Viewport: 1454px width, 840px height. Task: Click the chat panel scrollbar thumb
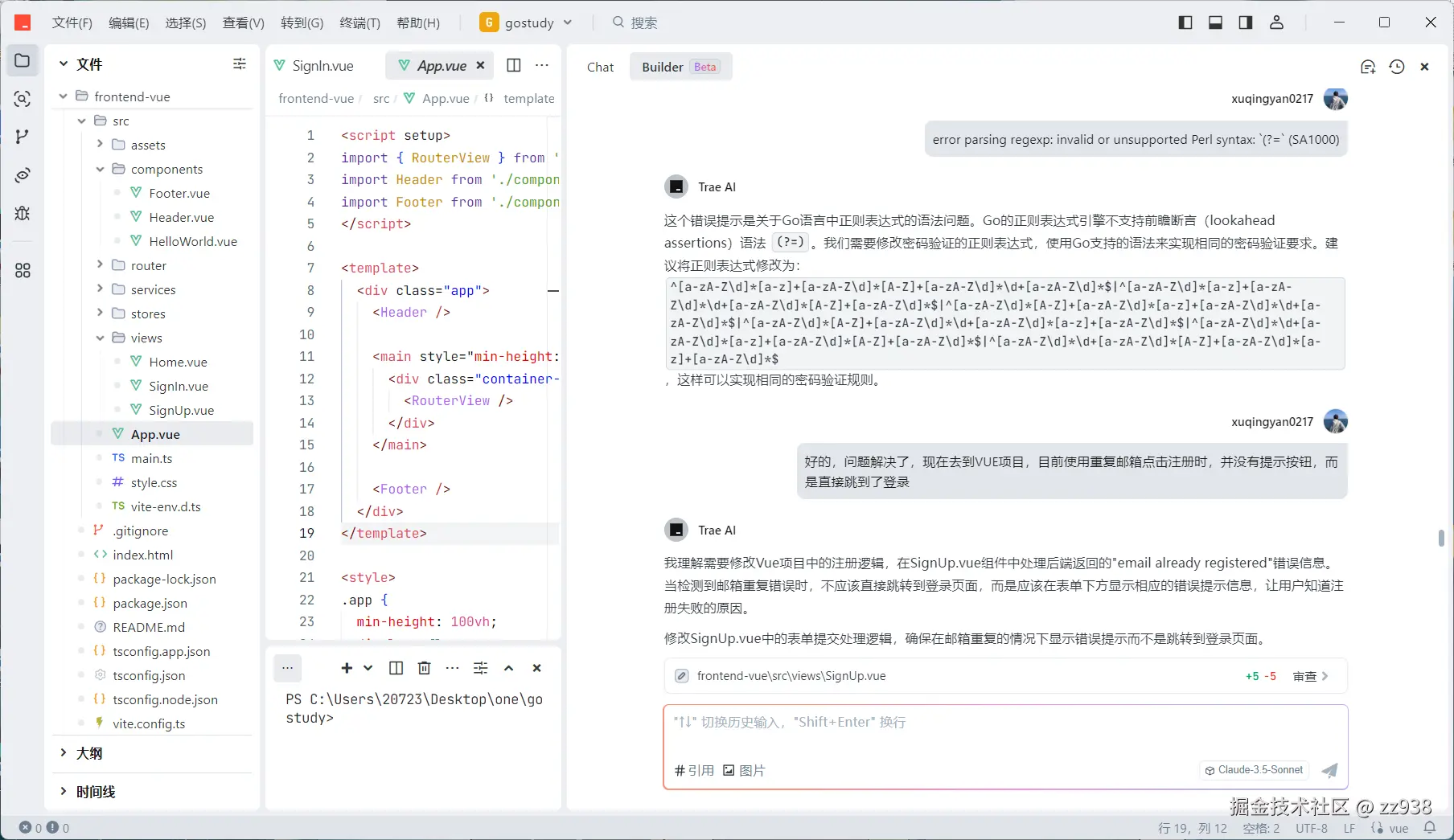coord(1441,538)
